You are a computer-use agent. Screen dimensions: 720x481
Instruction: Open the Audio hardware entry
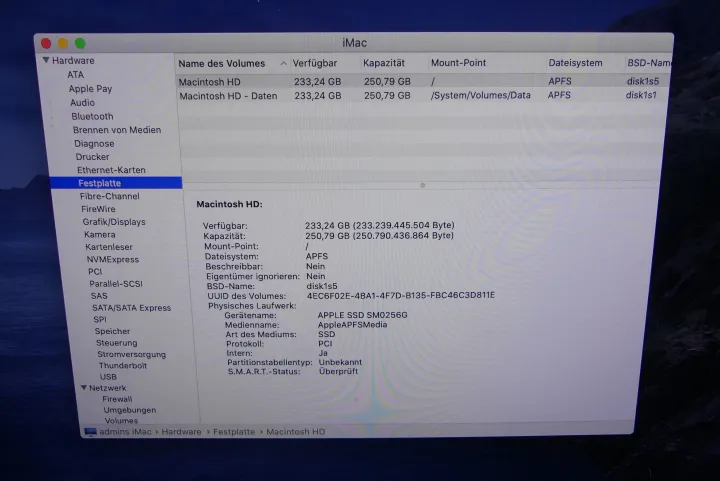pyautogui.click(x=82, y=102)
